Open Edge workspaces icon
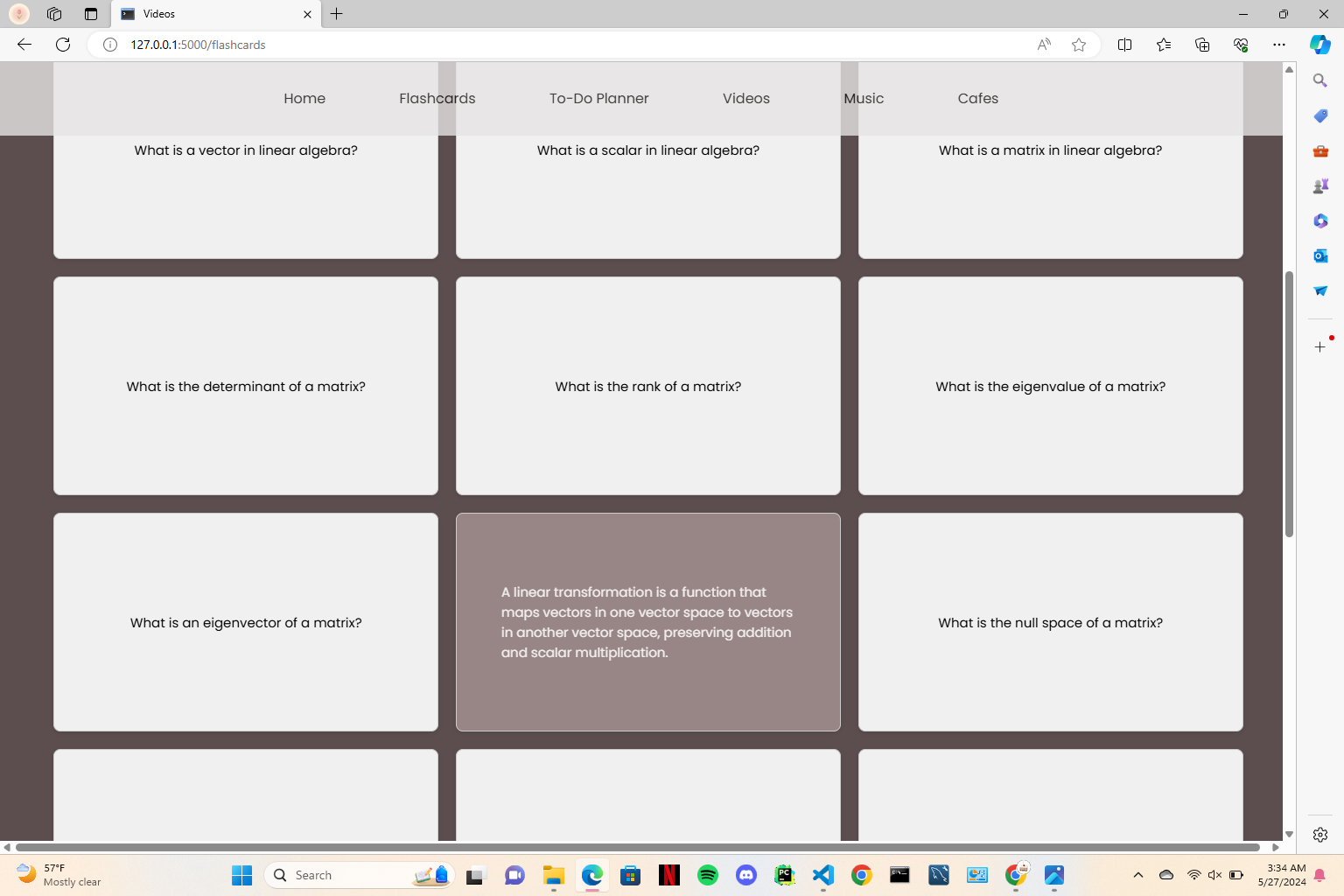Viewport: 1344px width, 896px height. coord(54,14)
